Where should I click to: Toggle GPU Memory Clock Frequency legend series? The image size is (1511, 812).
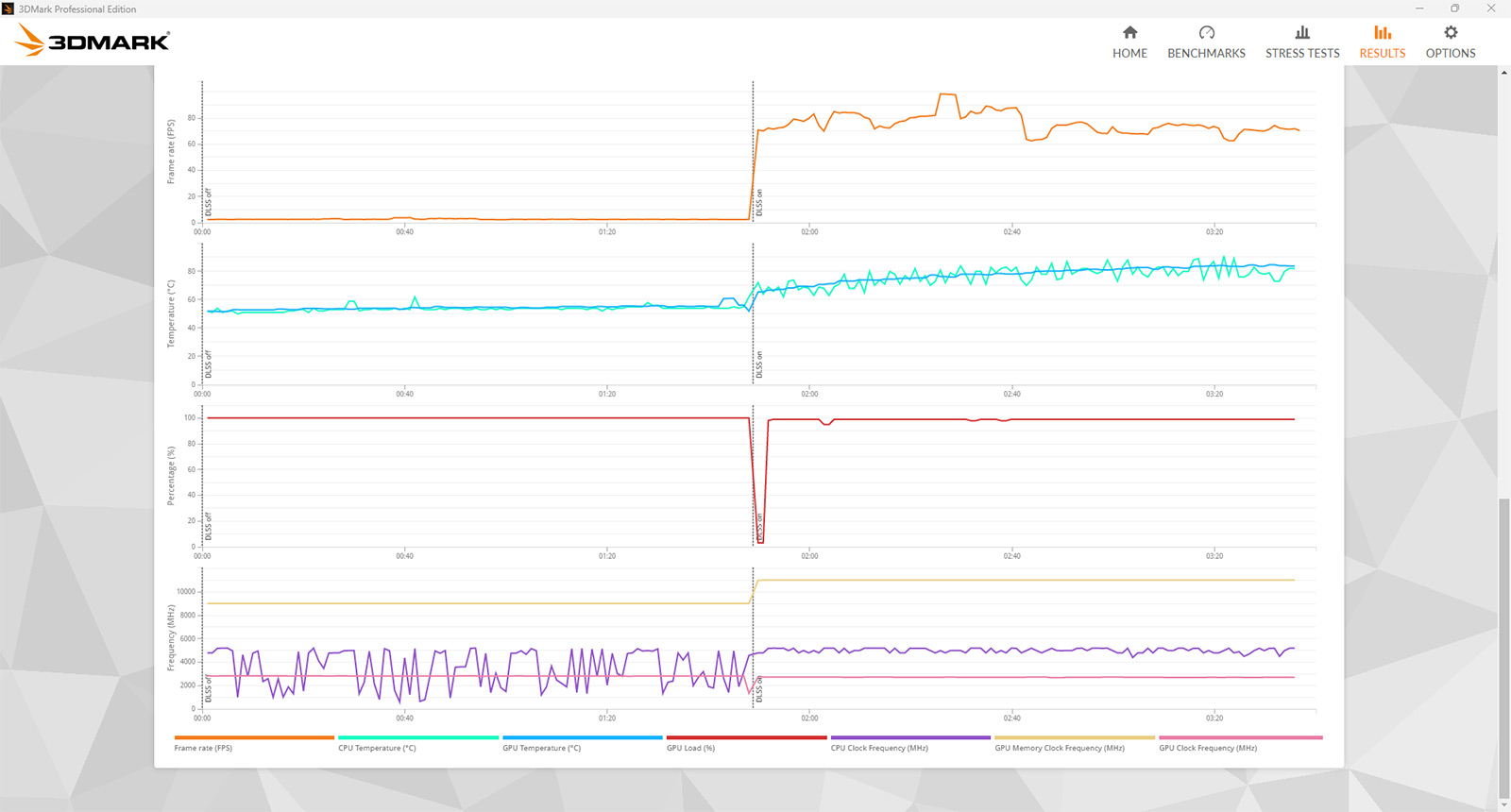tap(1059, 748)
